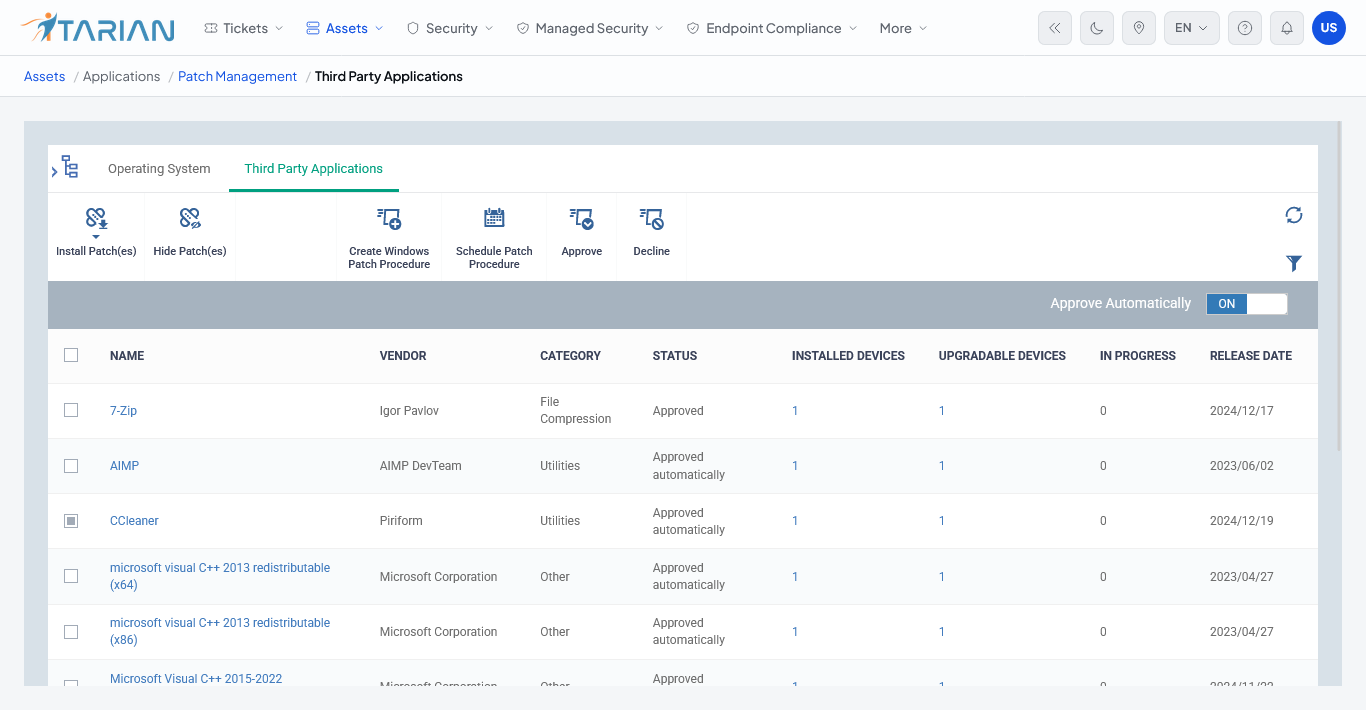The image size is (1366, 710).
Task: Click the Approve patch icon
Action: click(x=582, y=219)
